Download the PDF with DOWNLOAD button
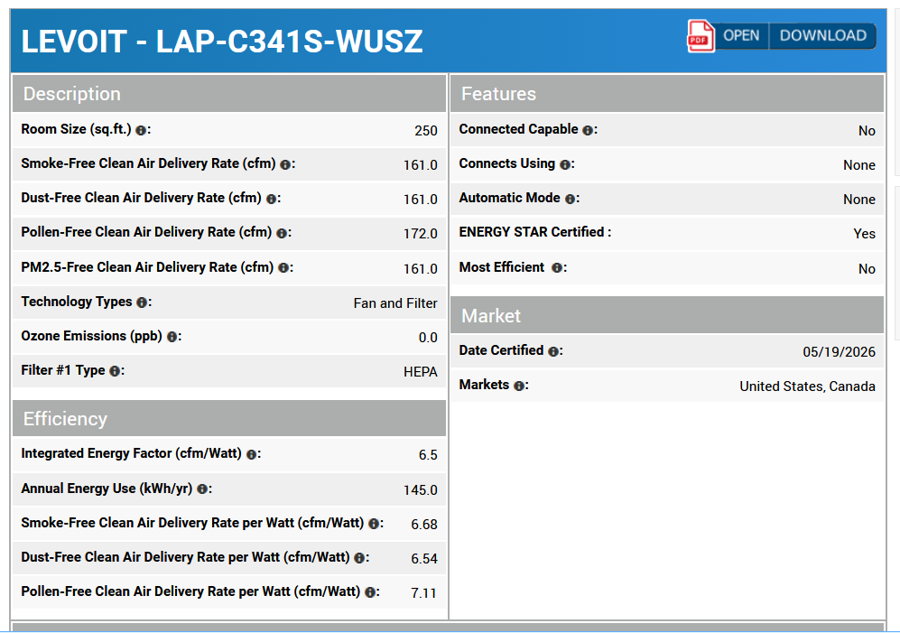Image resolution: width=900 pixels, height=633 pixels. point(823,36)
